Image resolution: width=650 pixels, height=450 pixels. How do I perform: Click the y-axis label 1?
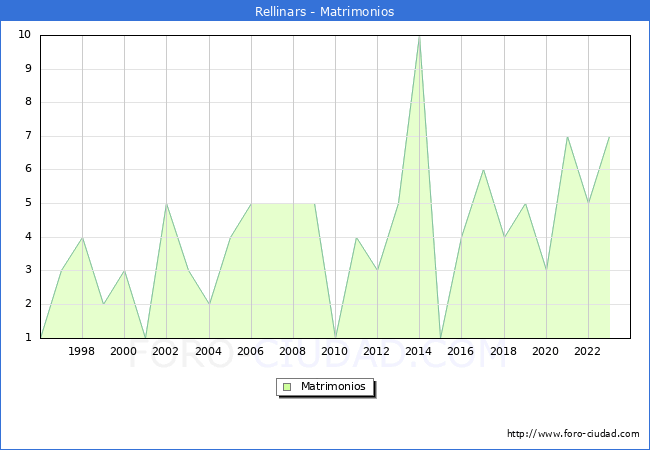pyautogui.click(x=27, y=337)
